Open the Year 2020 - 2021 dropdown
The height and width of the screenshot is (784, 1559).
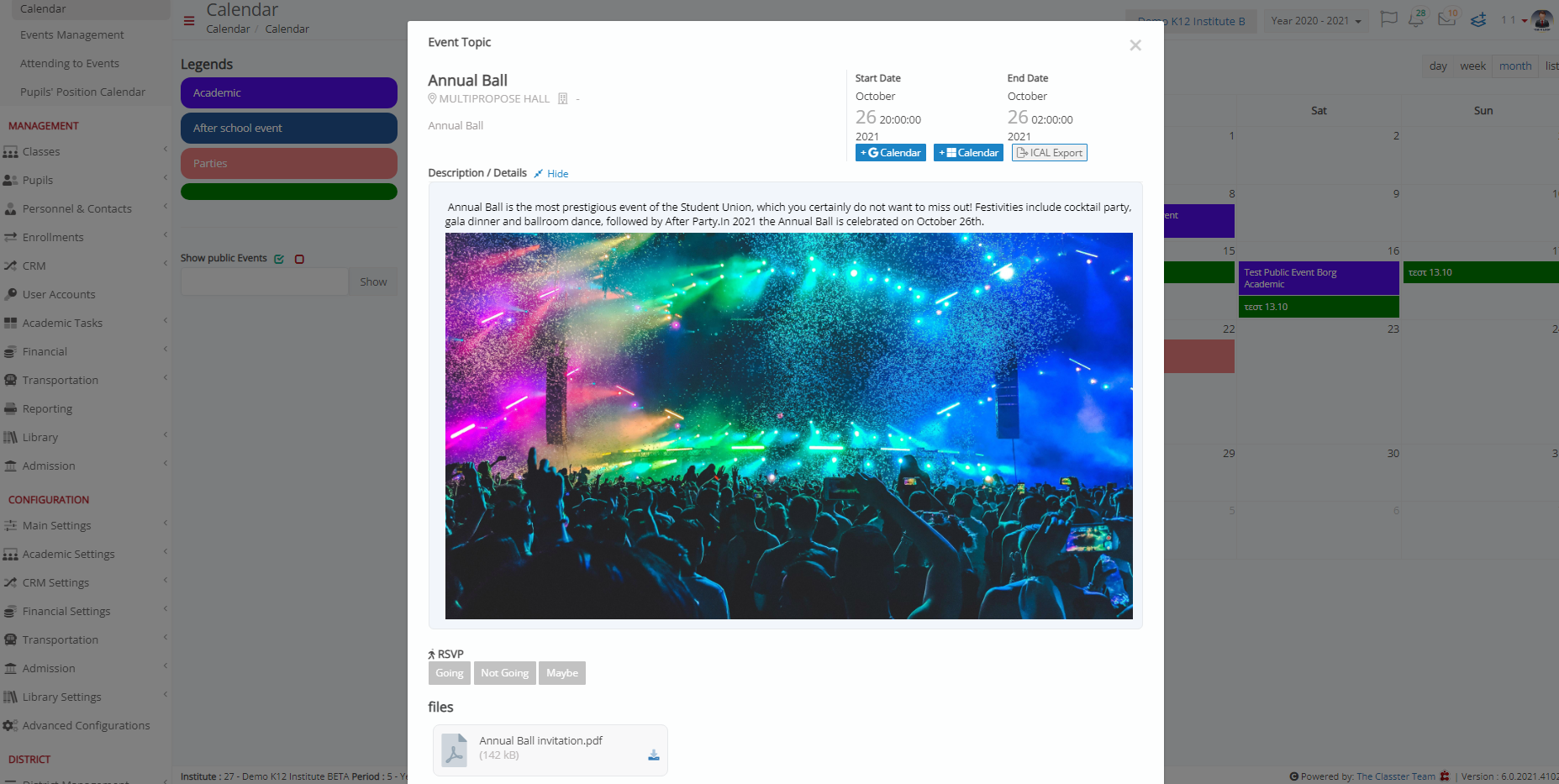[1316, 21]
